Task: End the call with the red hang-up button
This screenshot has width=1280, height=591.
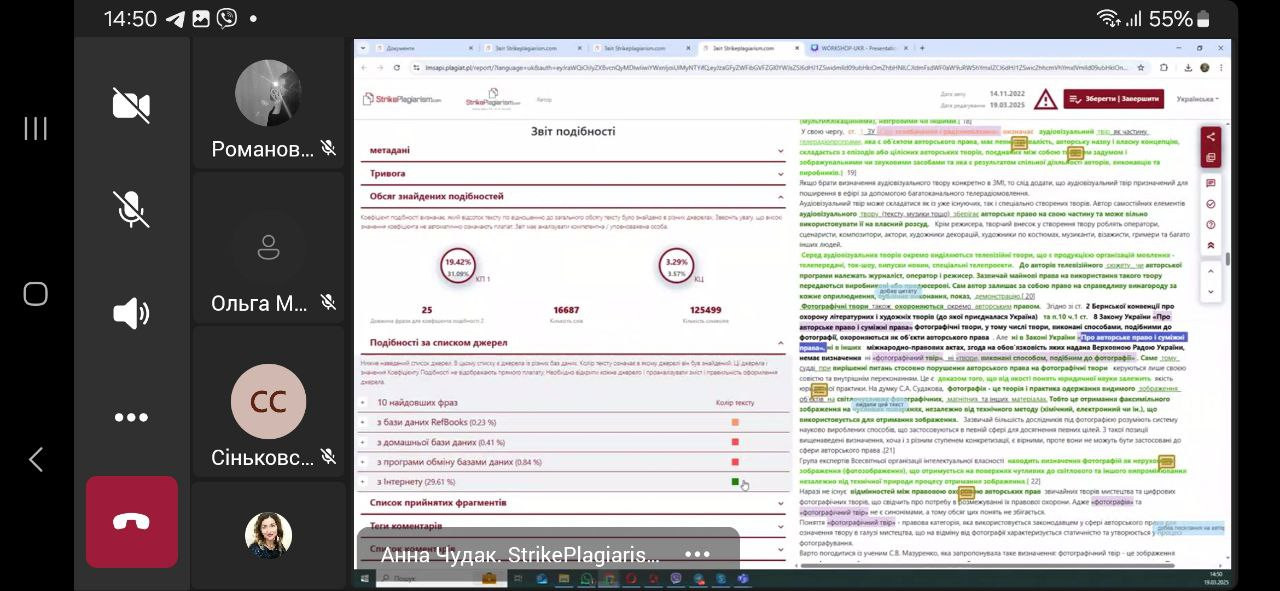Action: (x=132, y=521)
